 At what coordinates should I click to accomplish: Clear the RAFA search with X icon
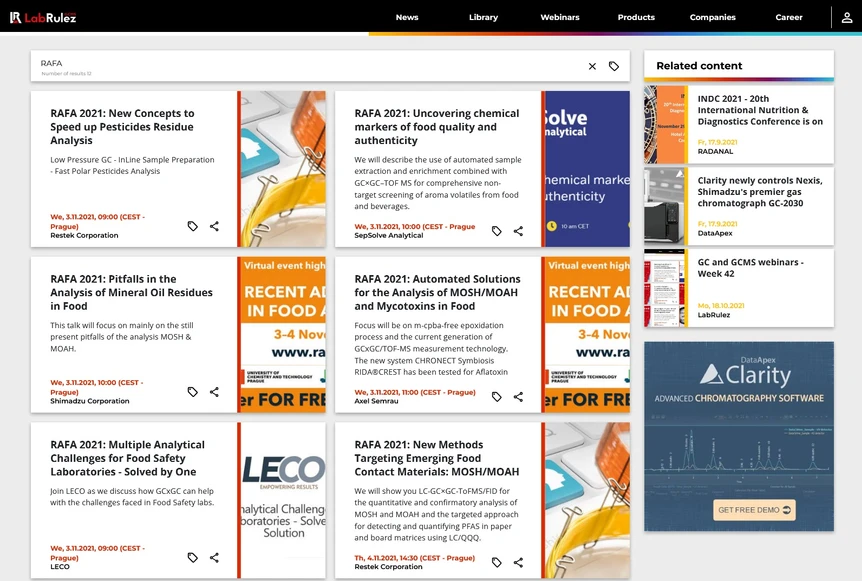point(592,67)
